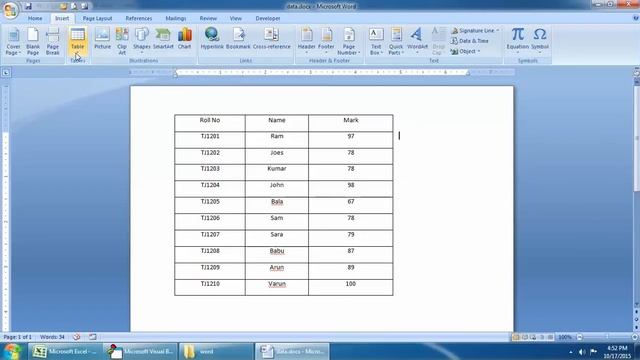This screenshot has width=640, height=360.
Task: Open the Page Number dropdown
Action: [349, 41]
